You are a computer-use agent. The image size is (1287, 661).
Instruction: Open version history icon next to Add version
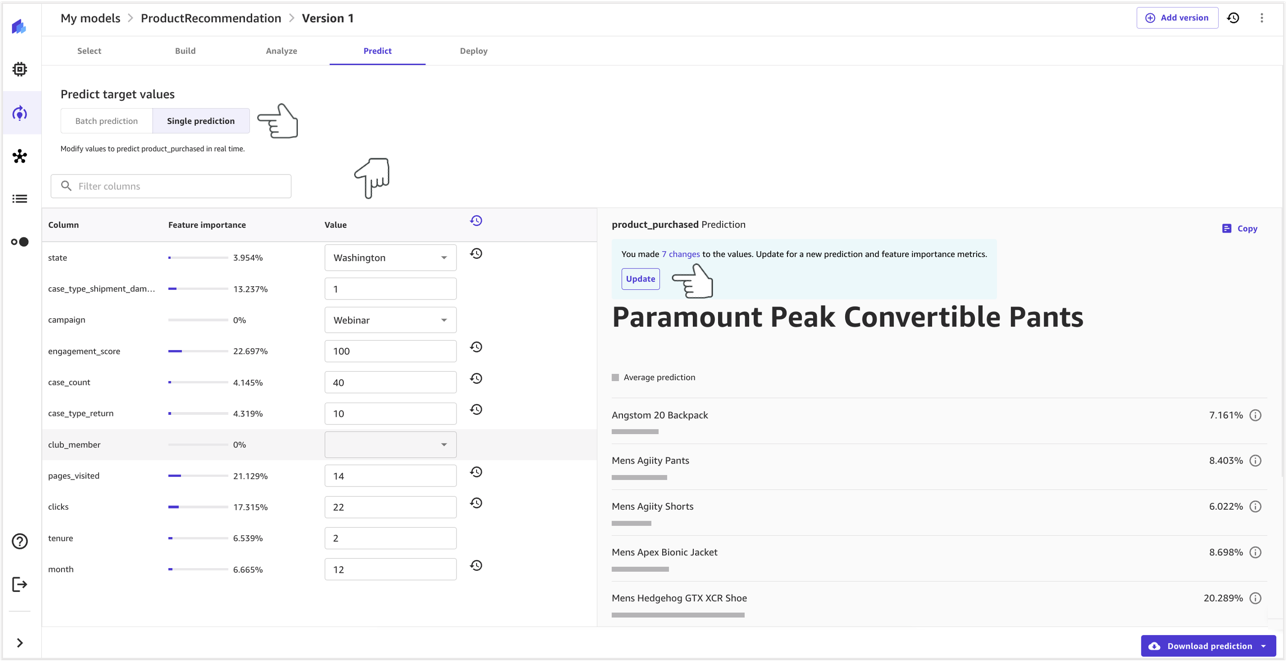[1233, 18]
